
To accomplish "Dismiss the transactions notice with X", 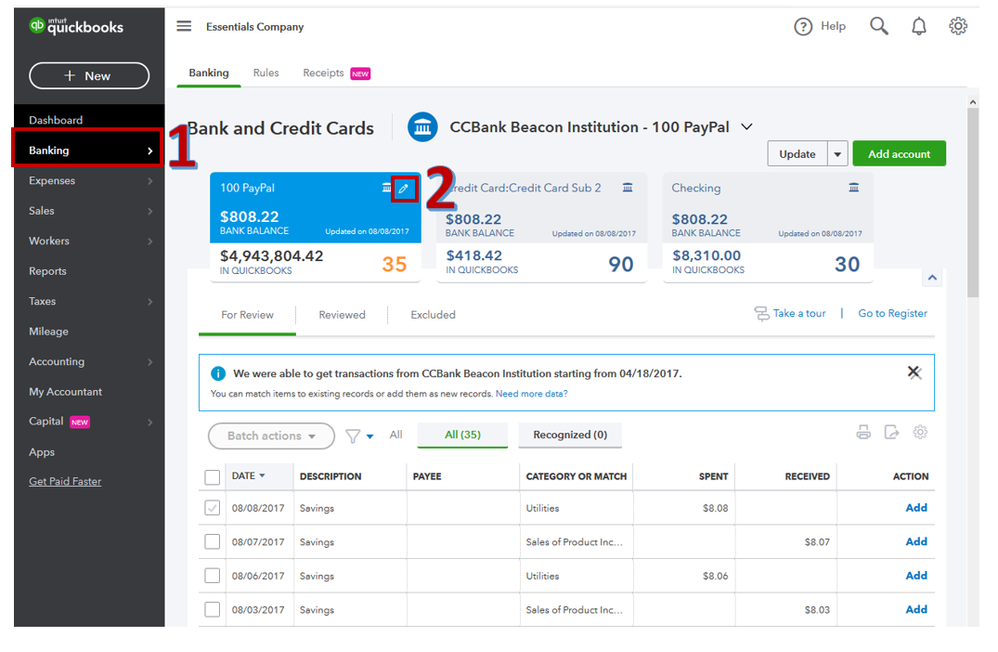I will [914, 372].
